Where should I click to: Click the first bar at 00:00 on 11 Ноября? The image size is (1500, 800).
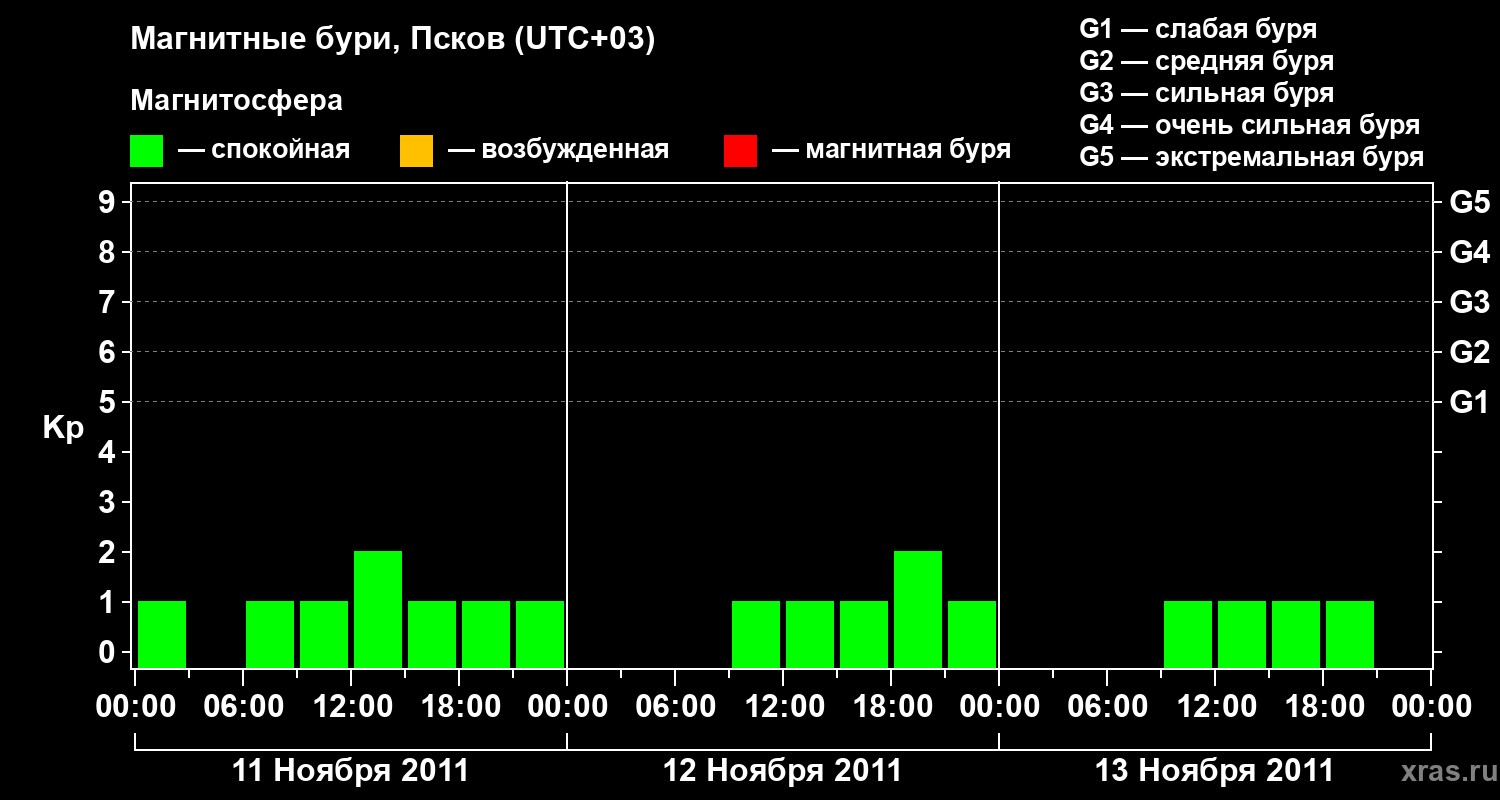click(162, 634)
